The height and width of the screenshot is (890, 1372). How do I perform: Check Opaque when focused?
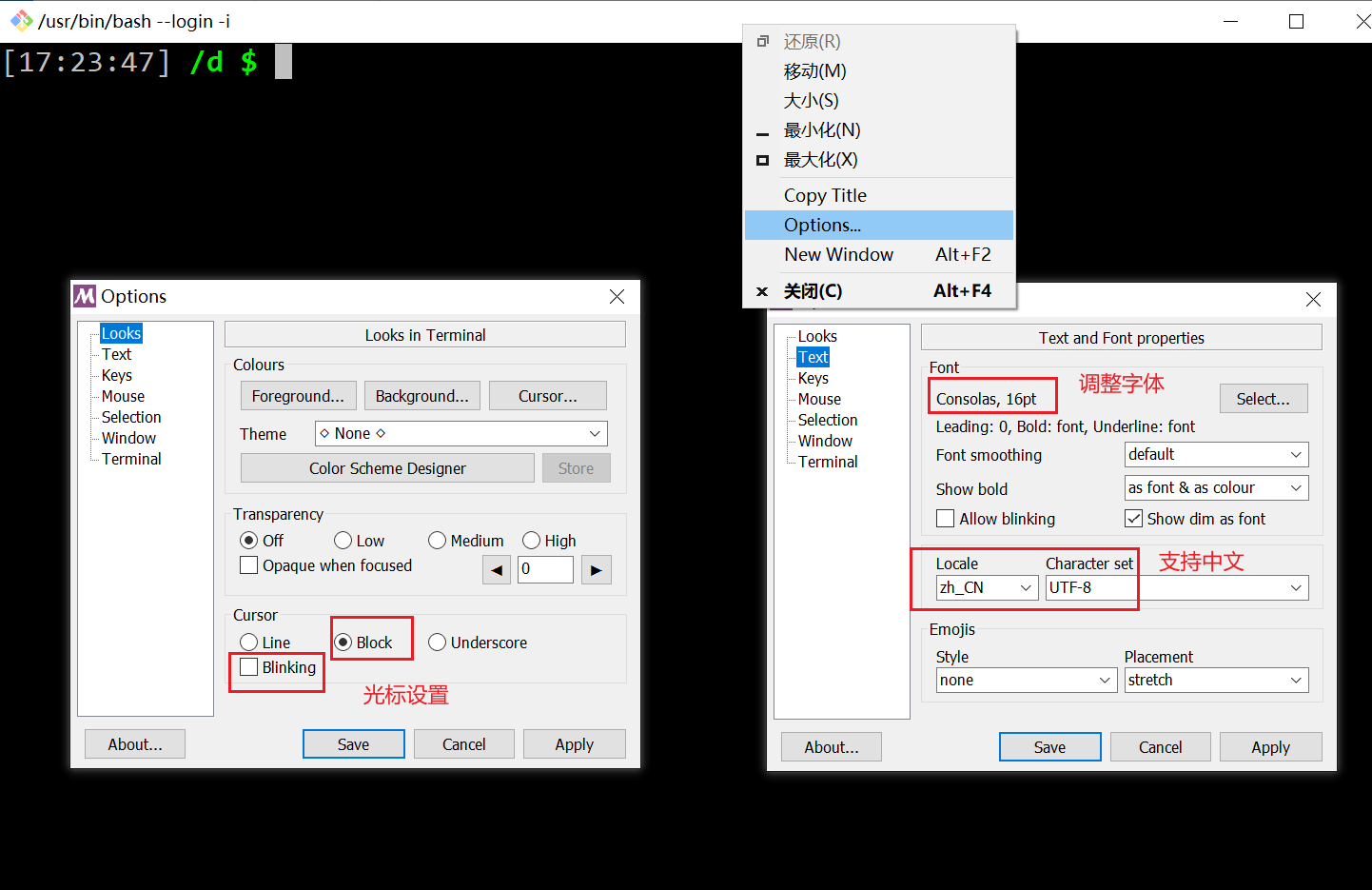point(248,565)
